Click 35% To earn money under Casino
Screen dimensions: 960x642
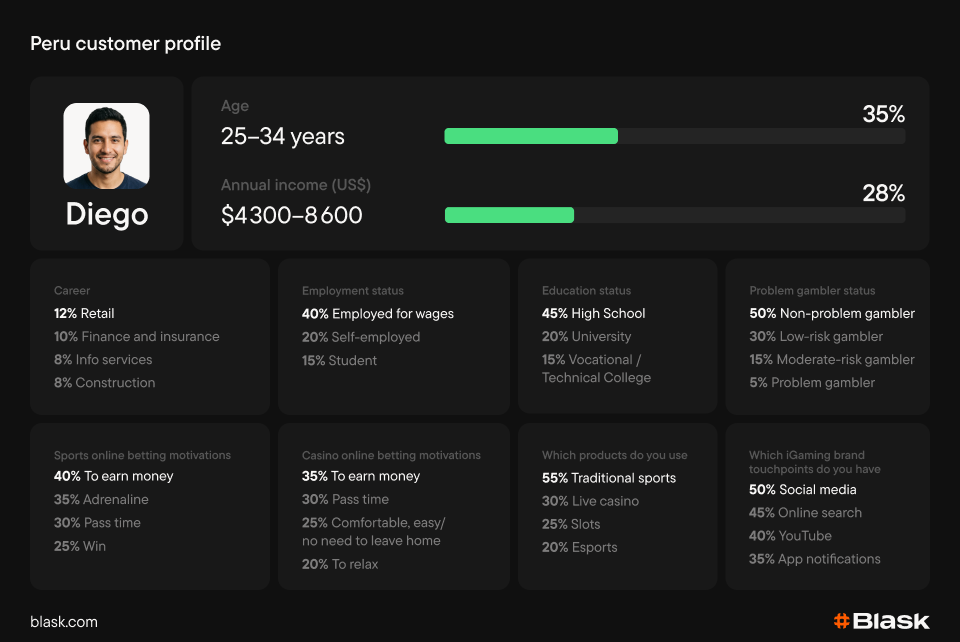(360, 476)
